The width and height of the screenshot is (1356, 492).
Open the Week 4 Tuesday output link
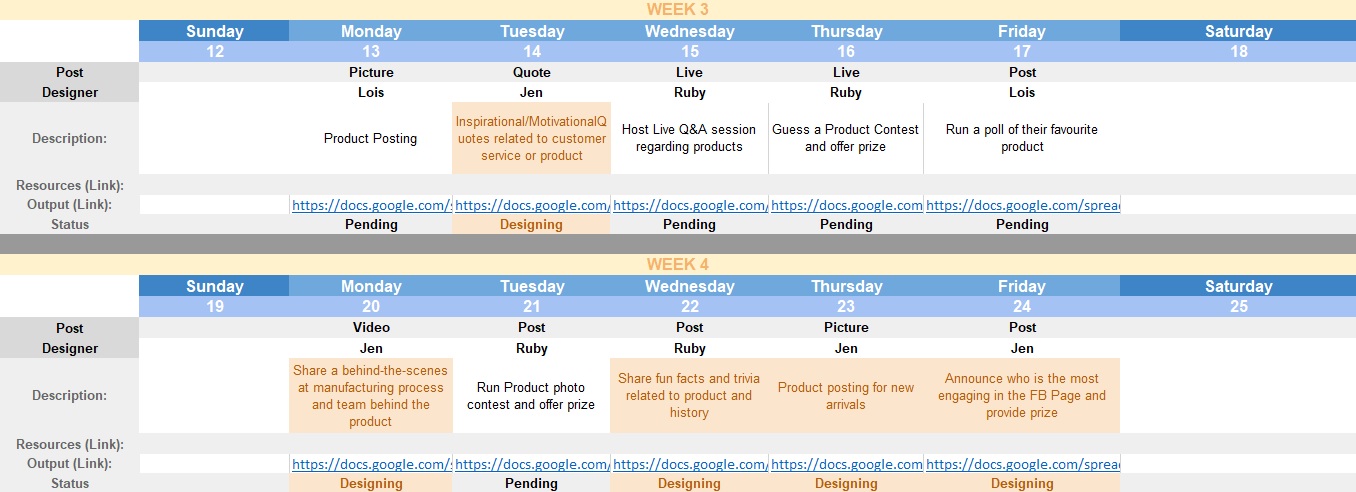pyautogui.click(x=532, y=464)
